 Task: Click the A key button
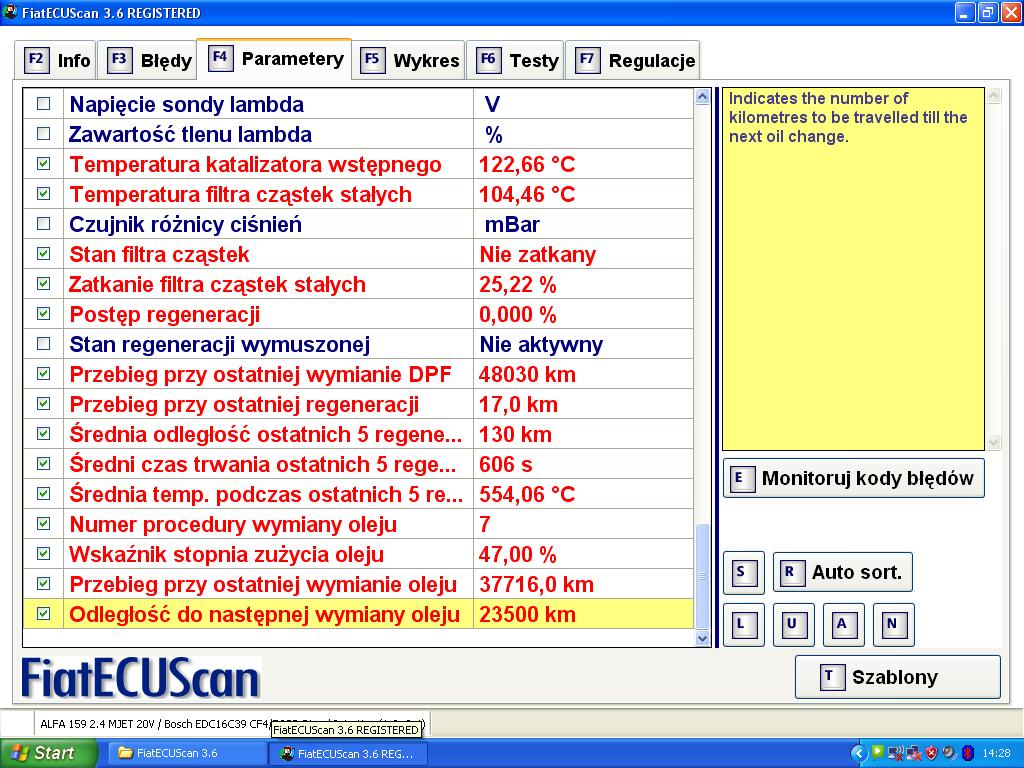(x=843, y=624)
